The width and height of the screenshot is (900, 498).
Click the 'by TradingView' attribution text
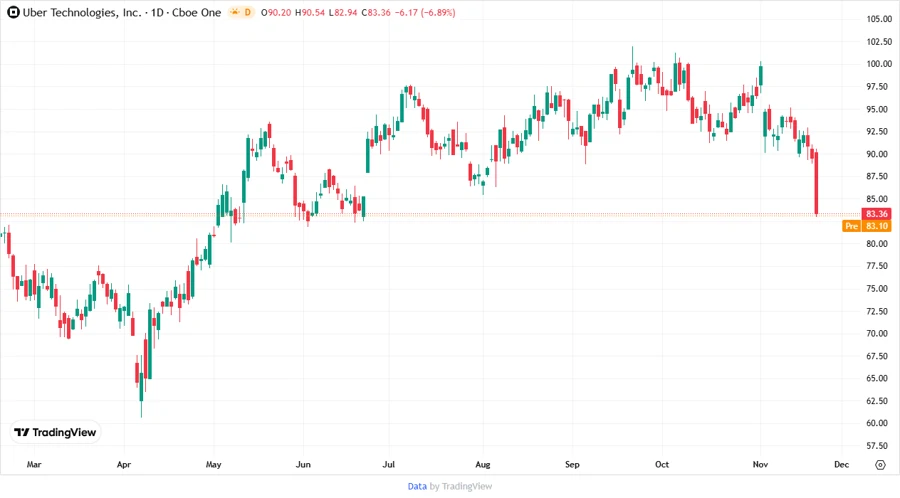pos(461,487)
